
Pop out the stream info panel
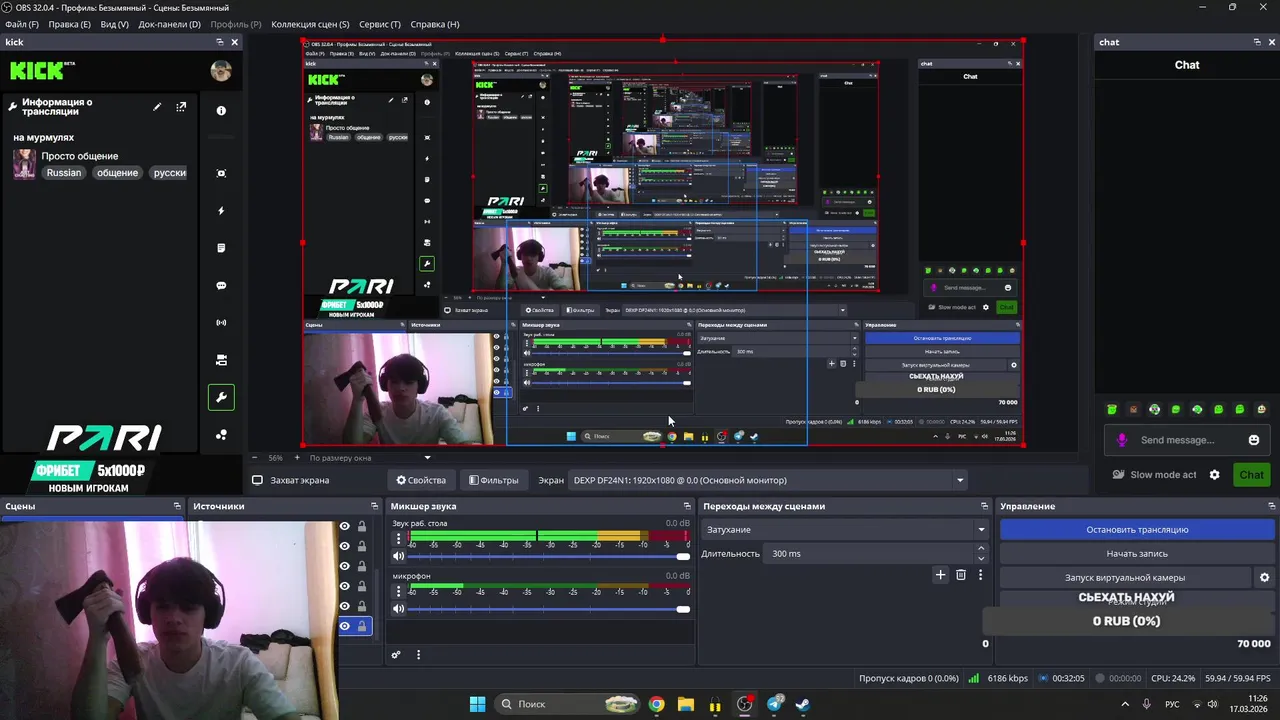[x=181, y=107]
